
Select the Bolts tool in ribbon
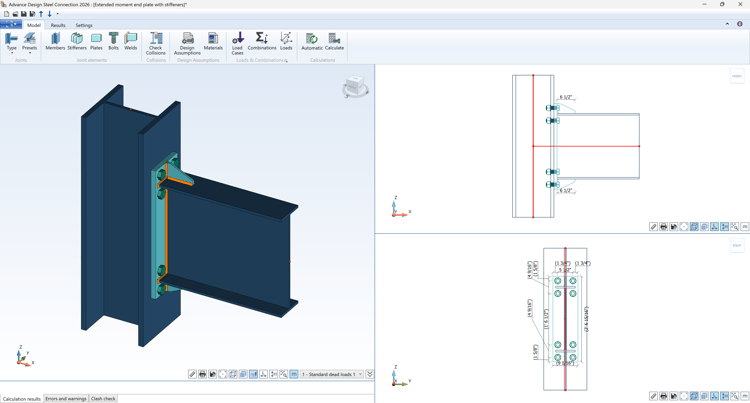pos(113,41)
